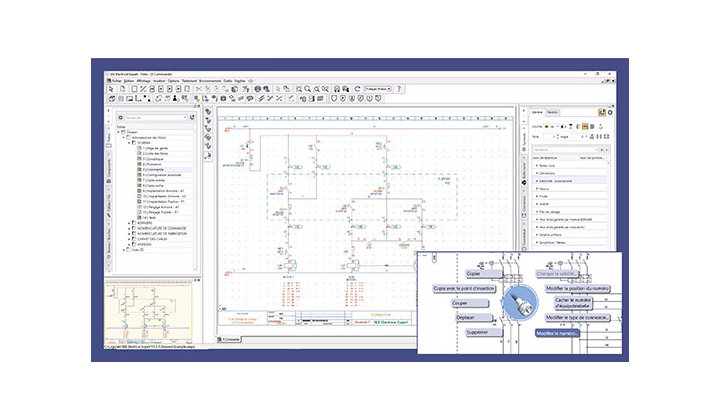
Task: Click the purple help question mark icon
Action: point(399,89)
